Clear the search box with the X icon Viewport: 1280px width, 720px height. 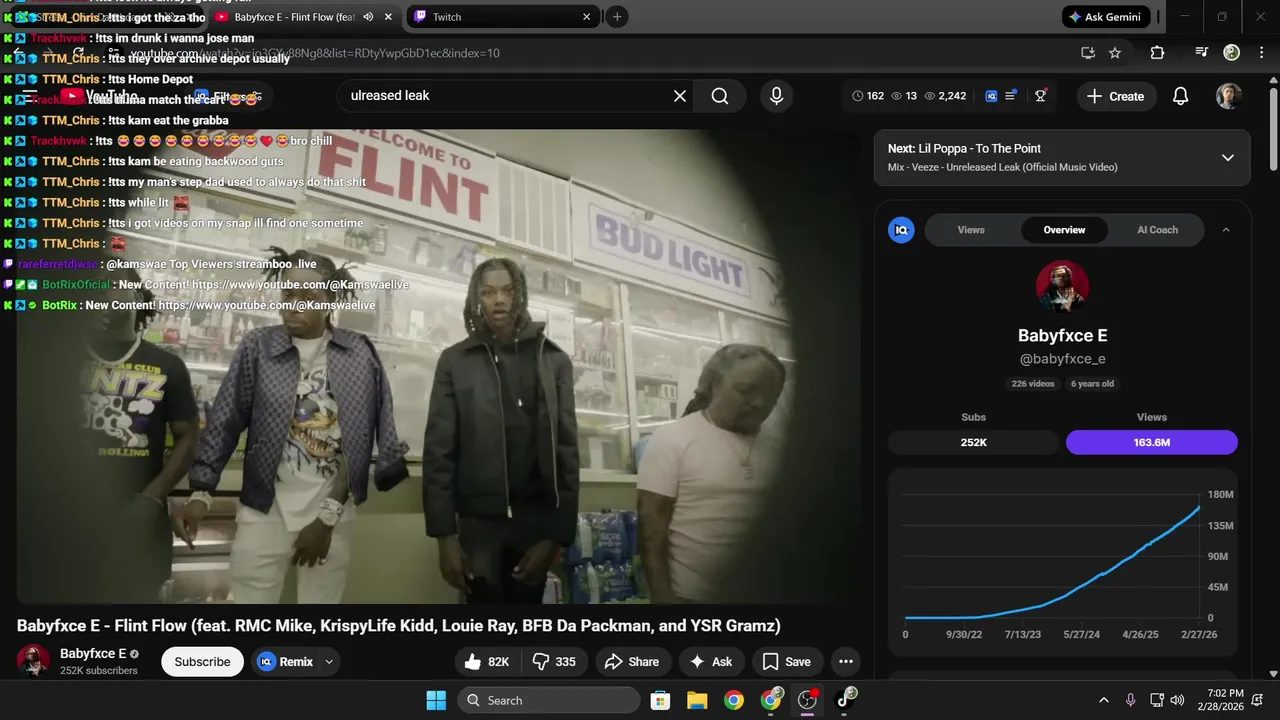tap(680, 96)
